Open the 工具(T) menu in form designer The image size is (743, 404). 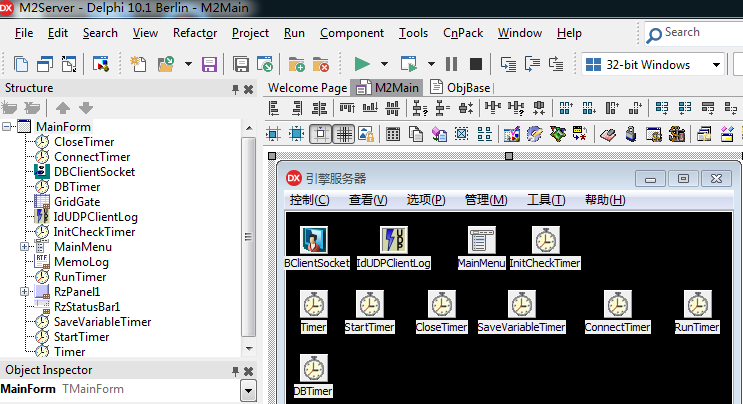(x=546, y=200)
